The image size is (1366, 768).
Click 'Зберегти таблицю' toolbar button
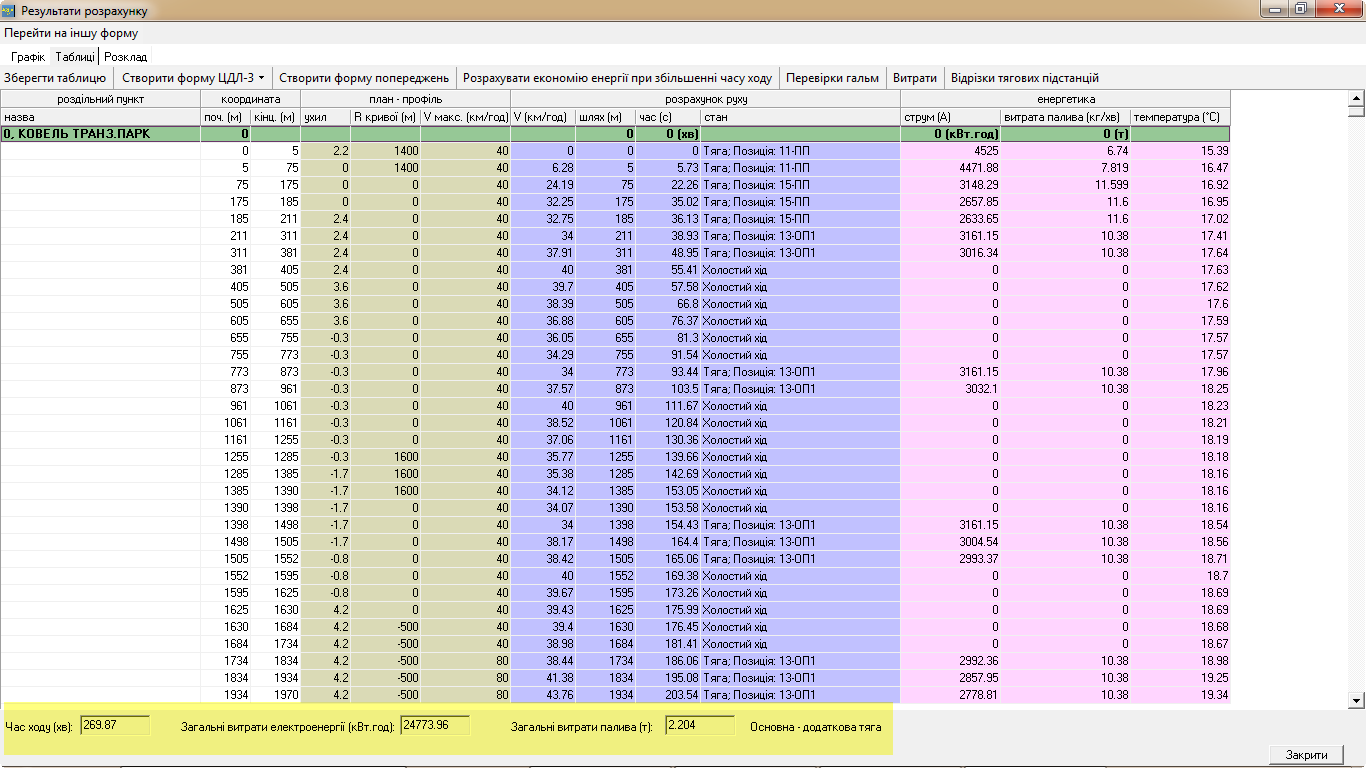click(55, 78)
